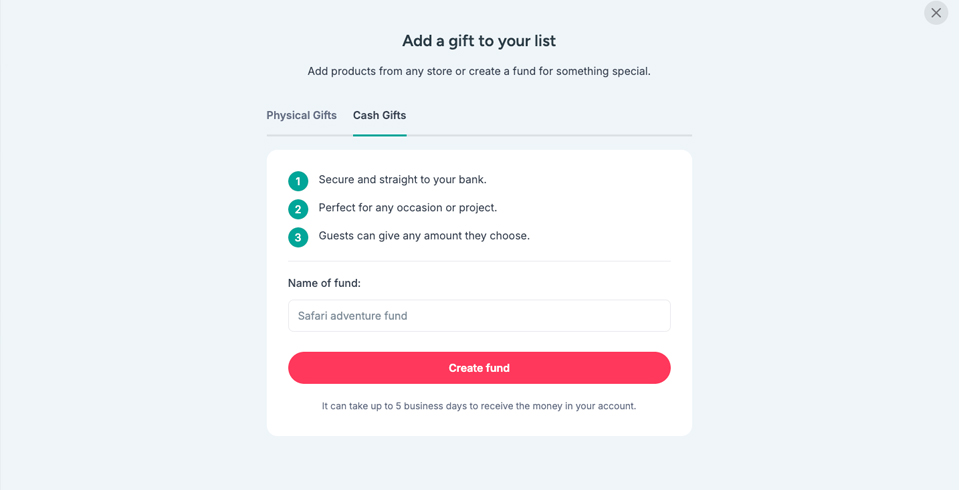Screen dimensions: 960x490
Task: Click the empty white card area below the notice
Action: (479, 425)
